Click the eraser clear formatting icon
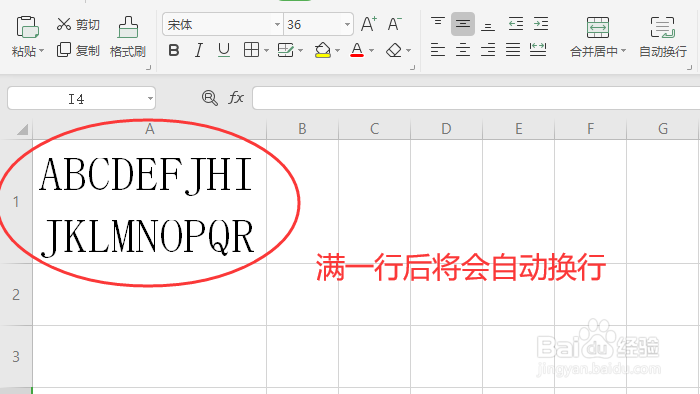Screen dimensions: 700x394 point(394,50)
